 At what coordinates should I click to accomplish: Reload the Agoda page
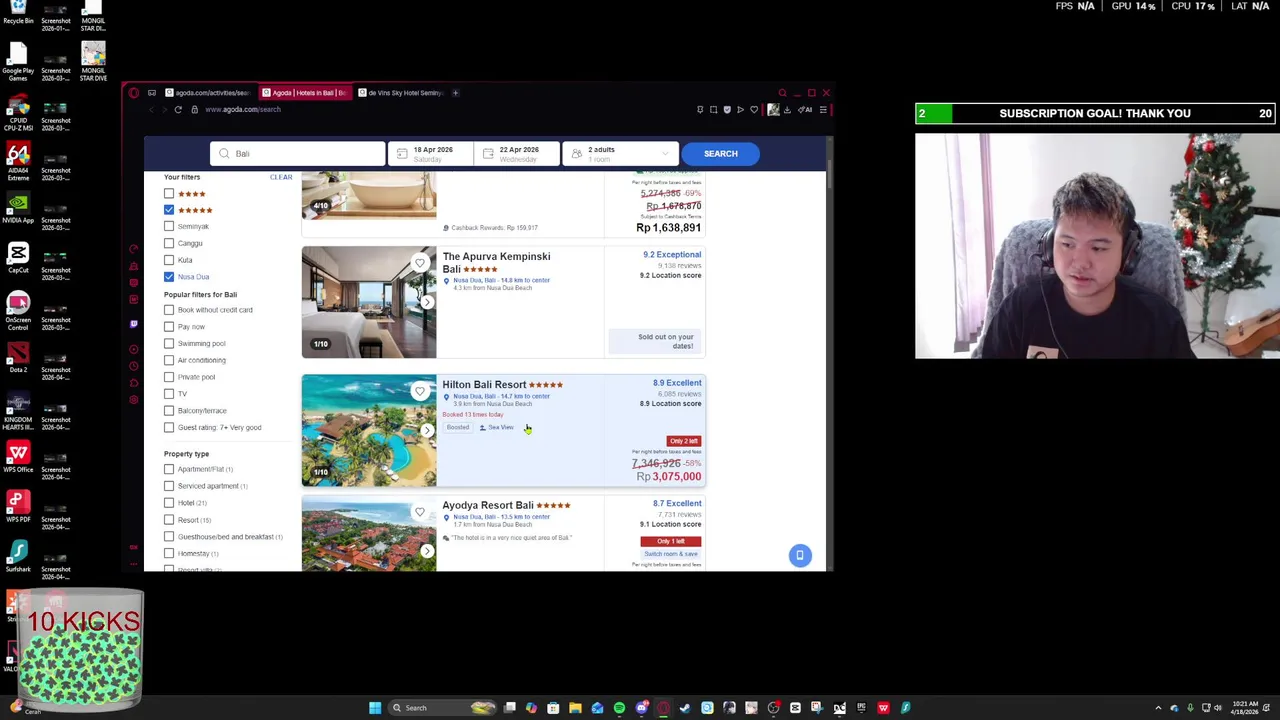(178, 109)
